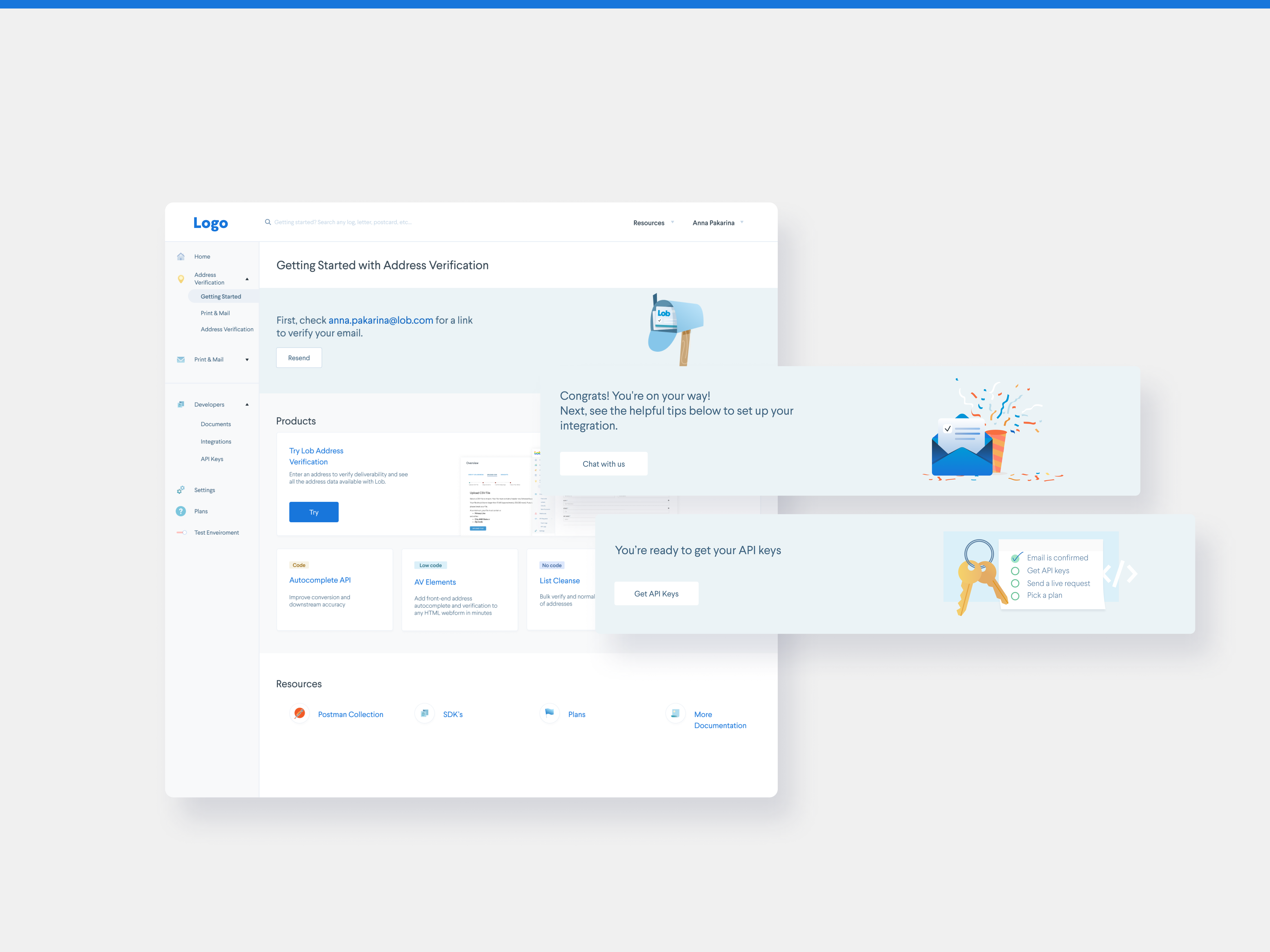
Task: Click the Postman Collection icon
Action: (300, 713)
